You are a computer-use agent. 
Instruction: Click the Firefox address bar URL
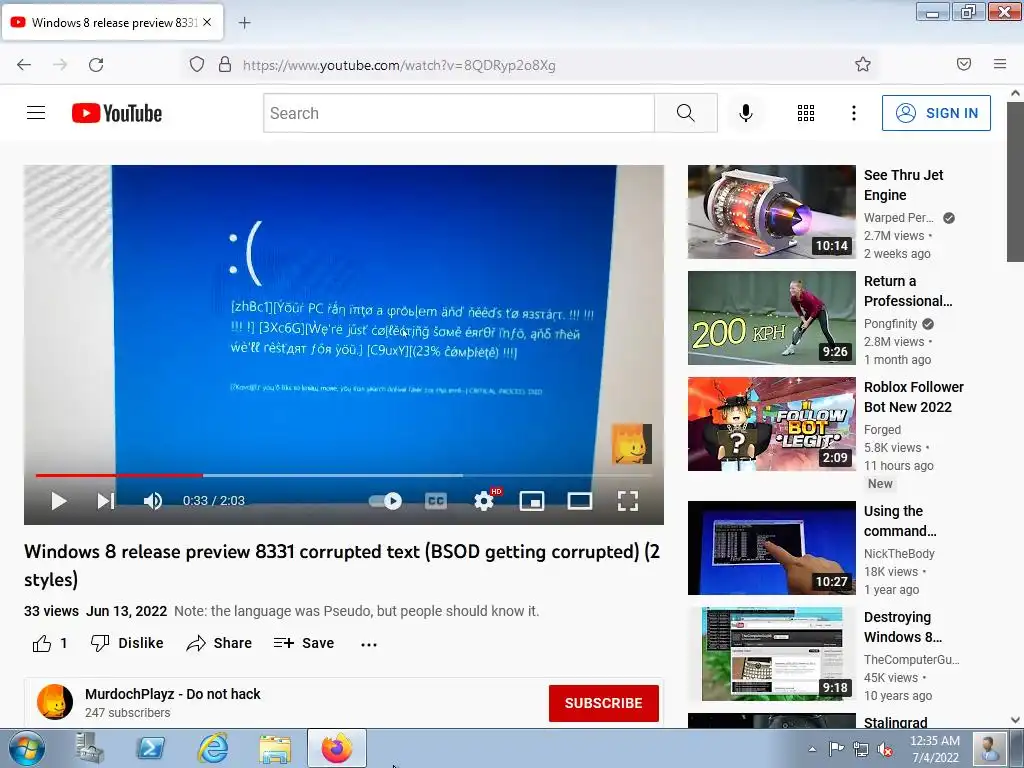399,65
